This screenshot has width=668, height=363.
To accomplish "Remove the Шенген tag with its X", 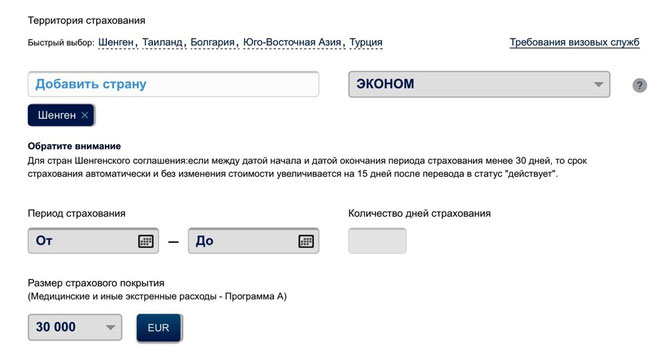I will [85, 115].
